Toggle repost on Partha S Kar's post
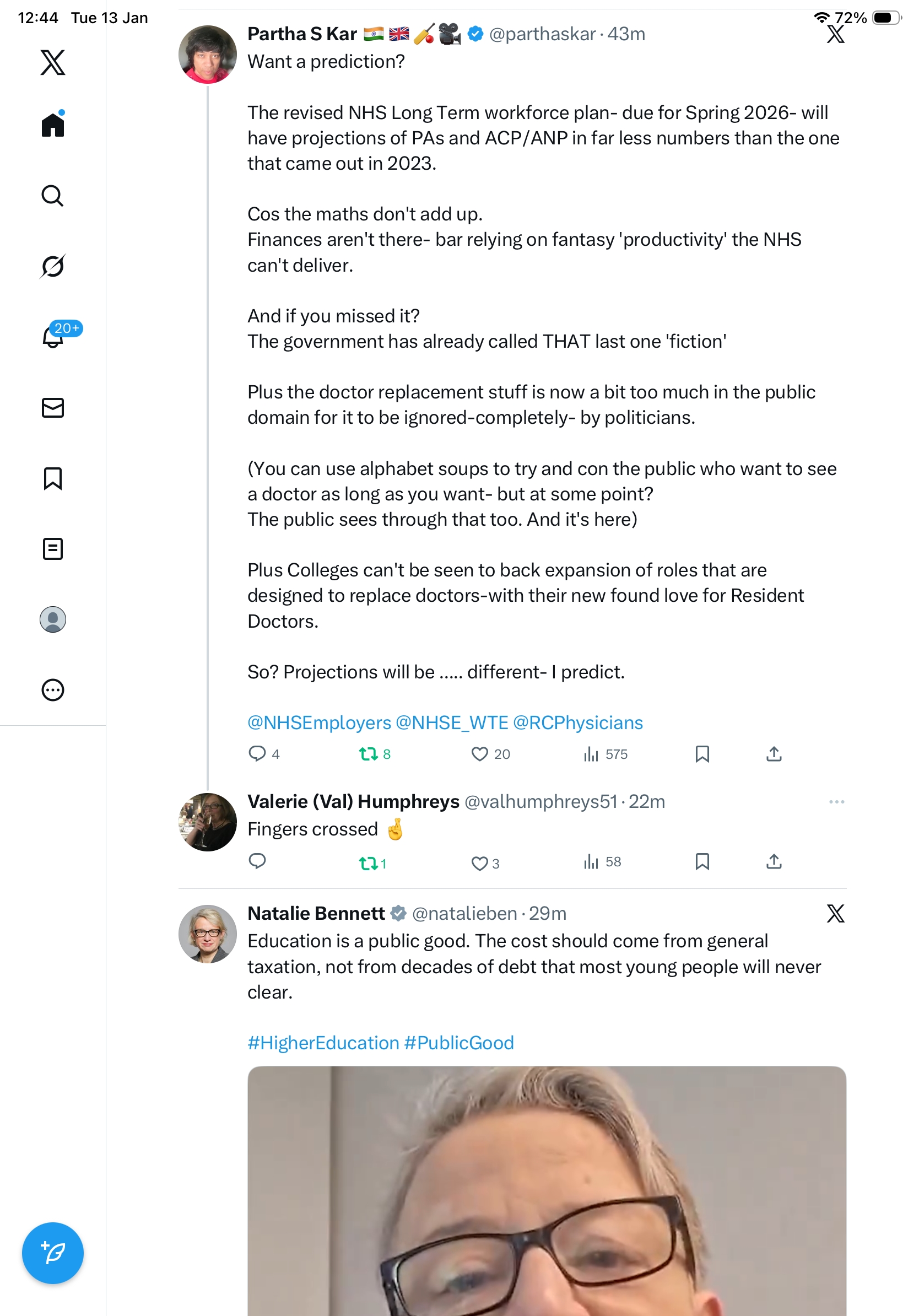 click(x=368, y=754)
